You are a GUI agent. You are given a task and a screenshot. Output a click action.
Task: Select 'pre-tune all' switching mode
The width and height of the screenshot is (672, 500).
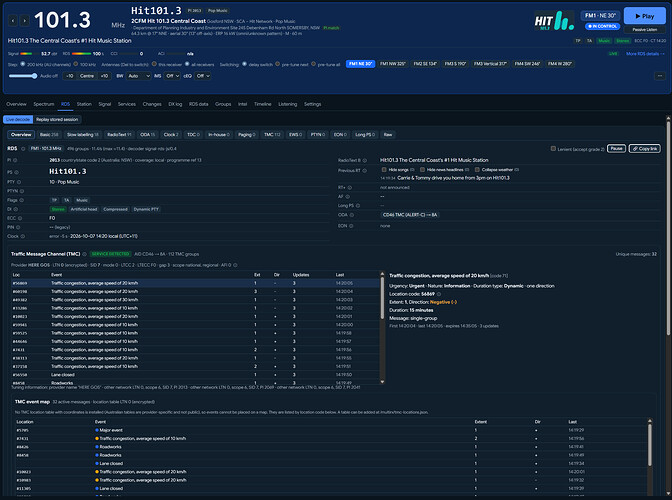coord(313,64)
